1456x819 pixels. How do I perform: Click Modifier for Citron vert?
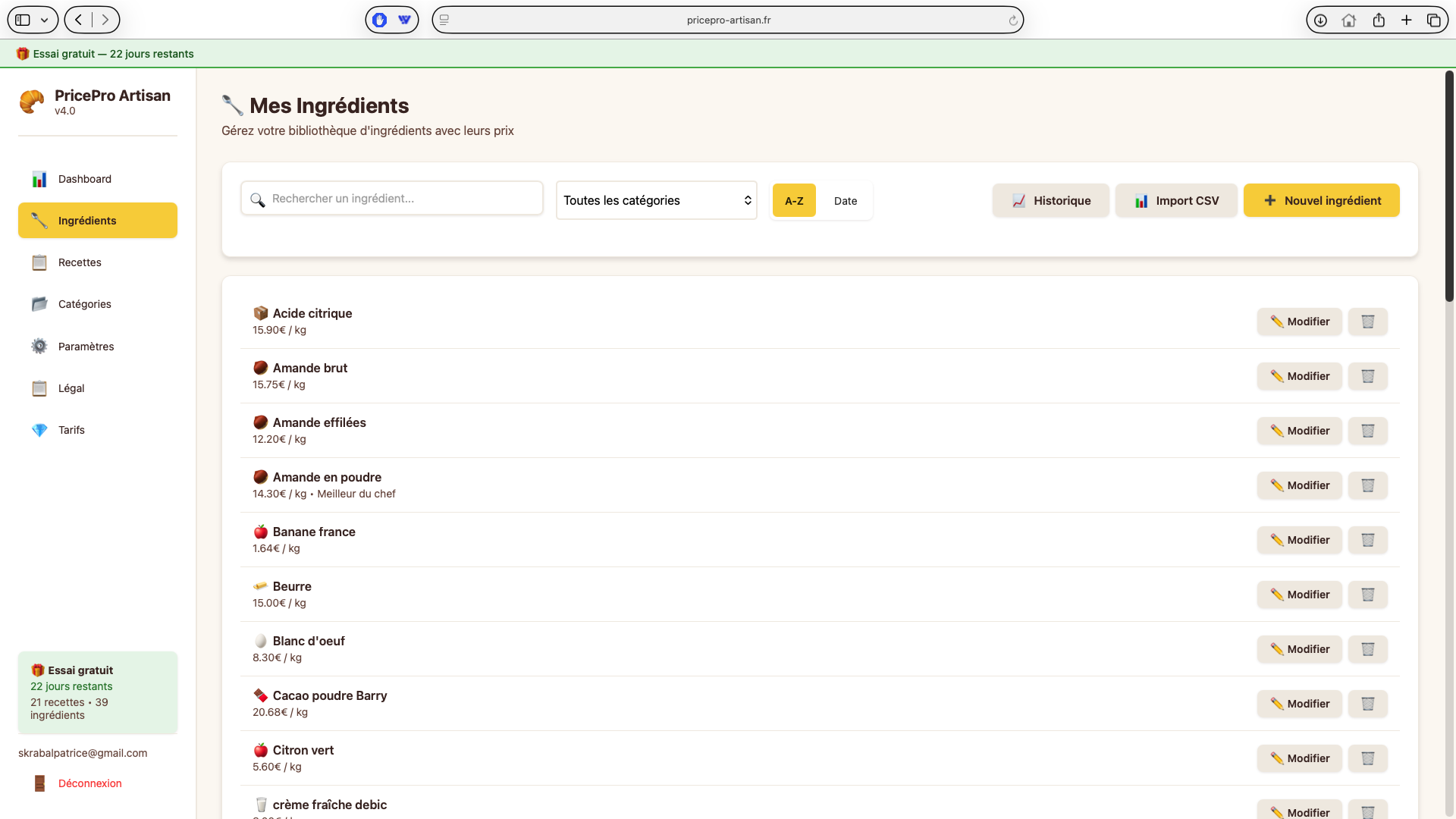pos(1299,758)
